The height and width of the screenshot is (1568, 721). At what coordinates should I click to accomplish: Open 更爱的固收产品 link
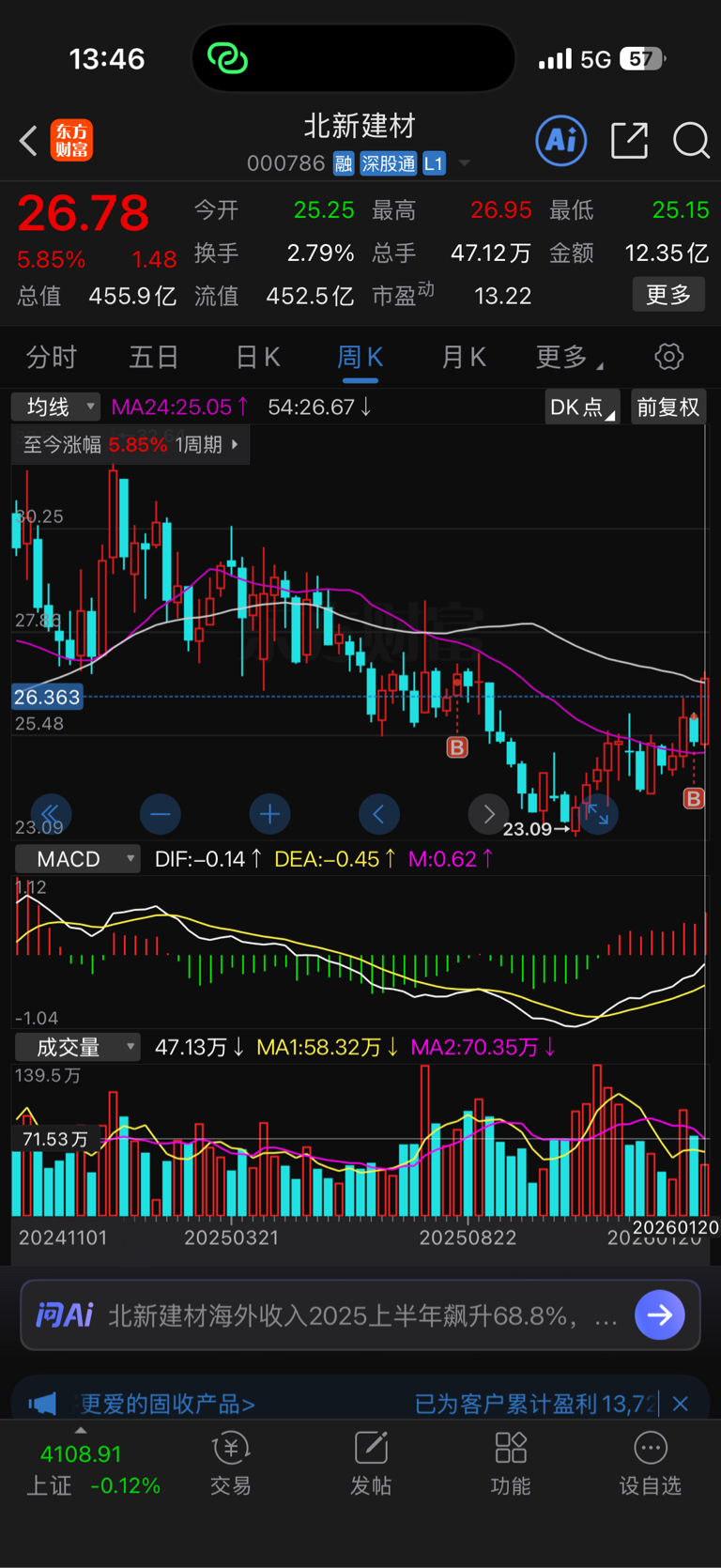click(167, 1404)
